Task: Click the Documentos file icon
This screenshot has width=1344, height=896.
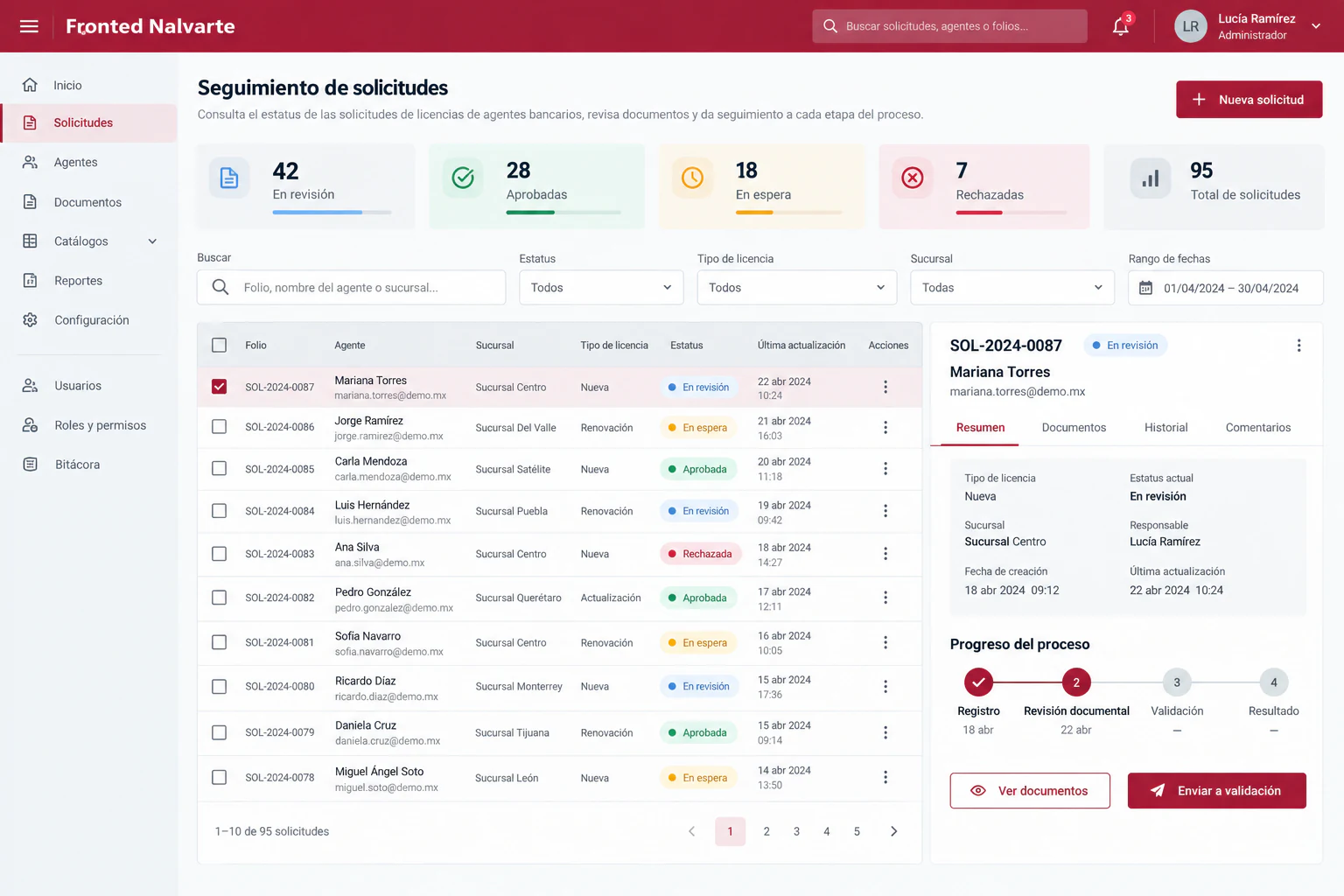Action: [x=30, y=202]
